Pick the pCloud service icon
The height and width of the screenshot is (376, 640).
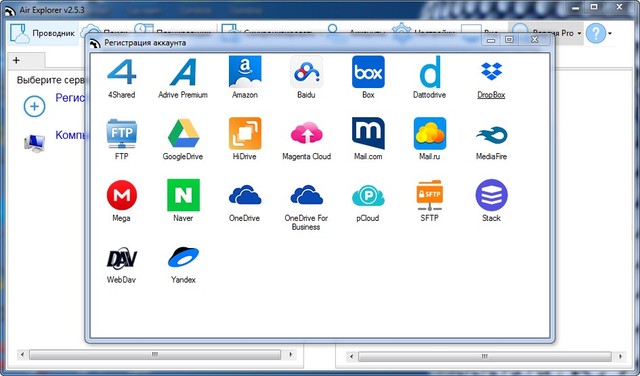tap(368, 196)
